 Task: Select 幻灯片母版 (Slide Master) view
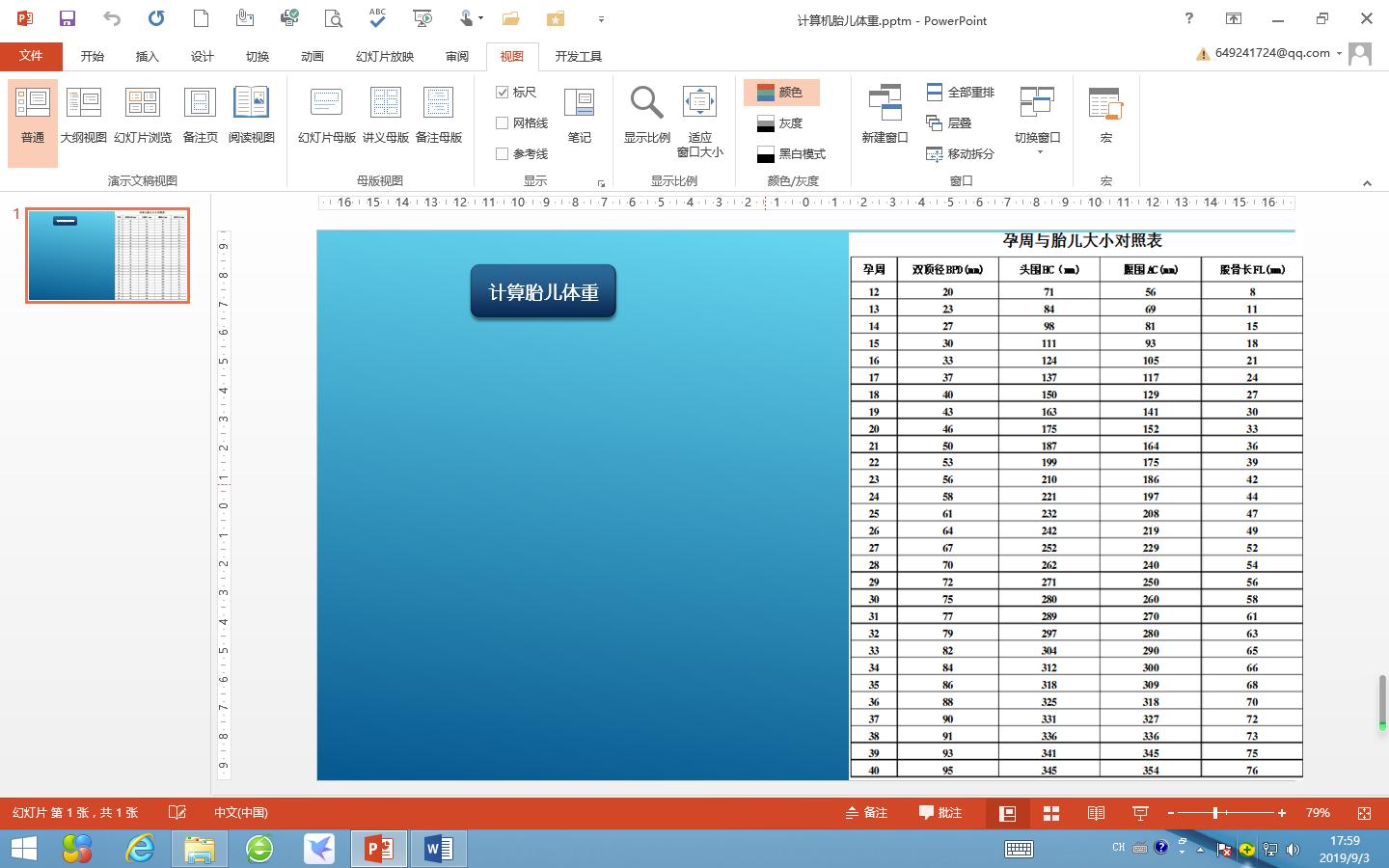[x=326, y=114]
